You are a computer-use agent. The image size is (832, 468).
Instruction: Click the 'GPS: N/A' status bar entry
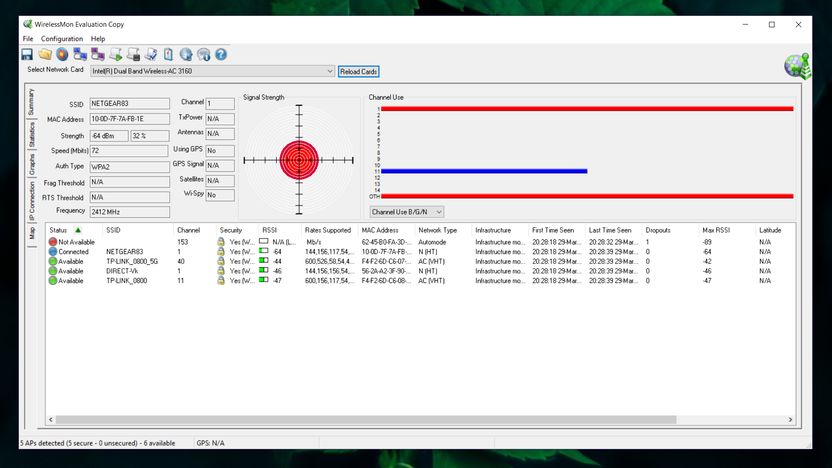(210, 443)
